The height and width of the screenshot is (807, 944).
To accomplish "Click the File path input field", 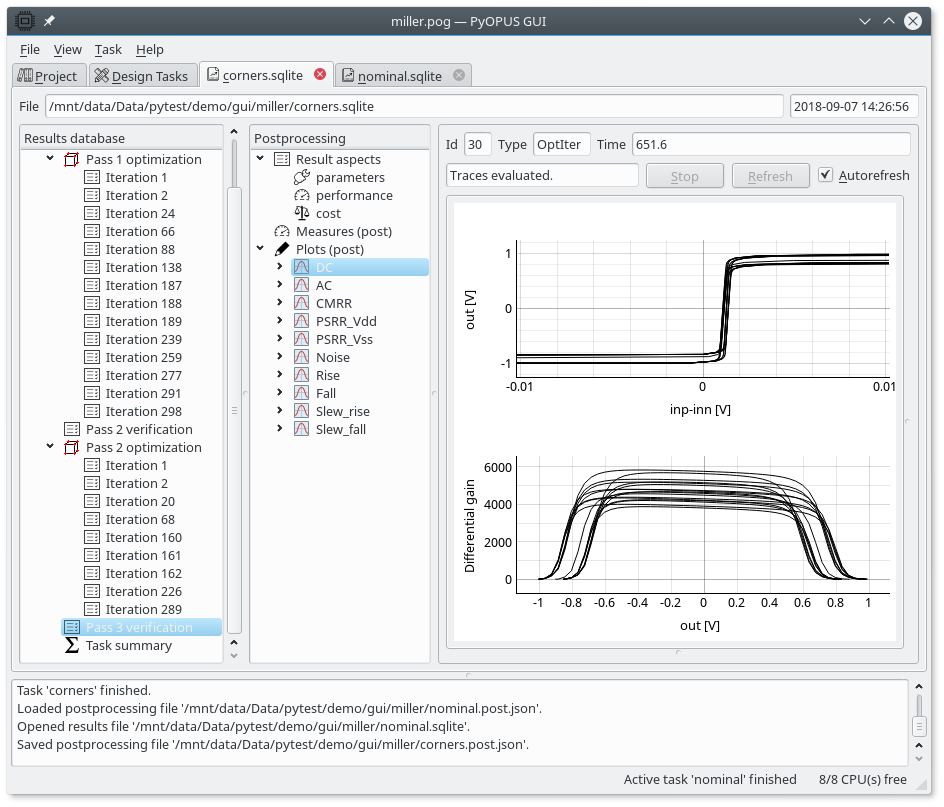I will tap(414, 106).
